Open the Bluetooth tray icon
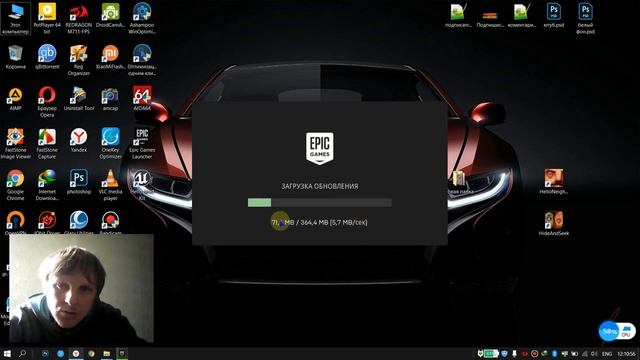Viewport: 640px width, 360px height. point(554,353)
